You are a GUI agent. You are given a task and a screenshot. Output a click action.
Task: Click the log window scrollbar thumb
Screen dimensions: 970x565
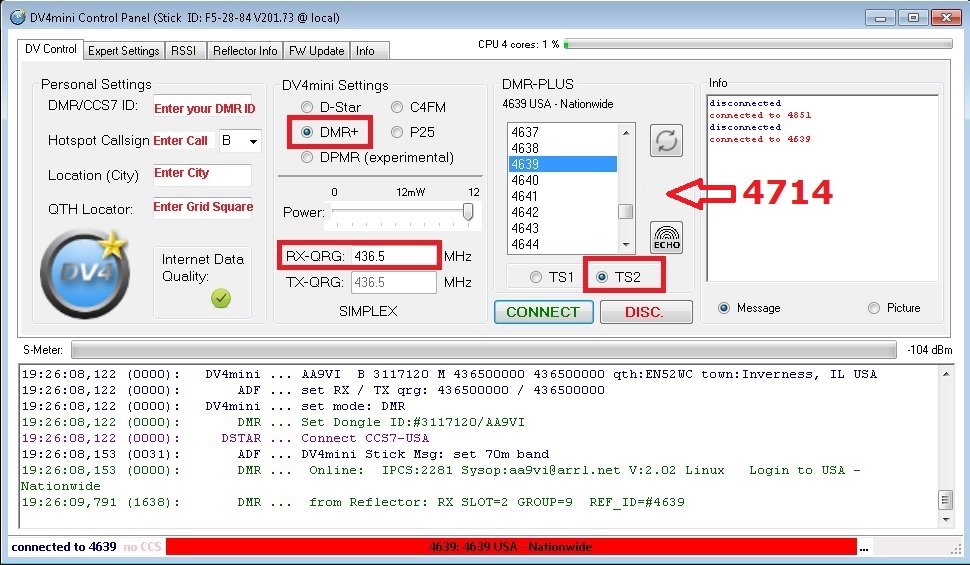(x=946, y=499)
